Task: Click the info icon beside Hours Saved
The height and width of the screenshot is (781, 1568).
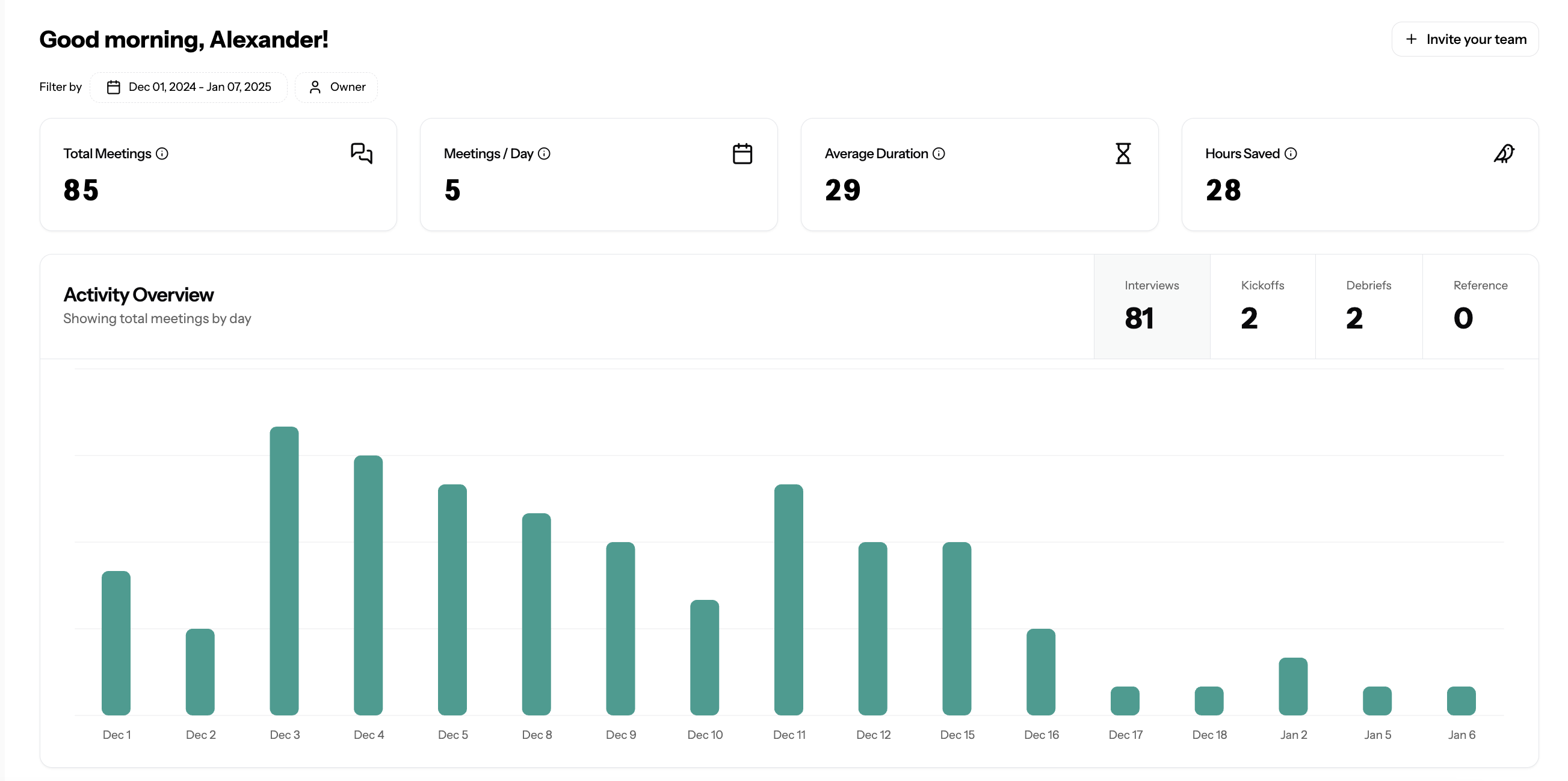Action: (x=1291, y=153)
